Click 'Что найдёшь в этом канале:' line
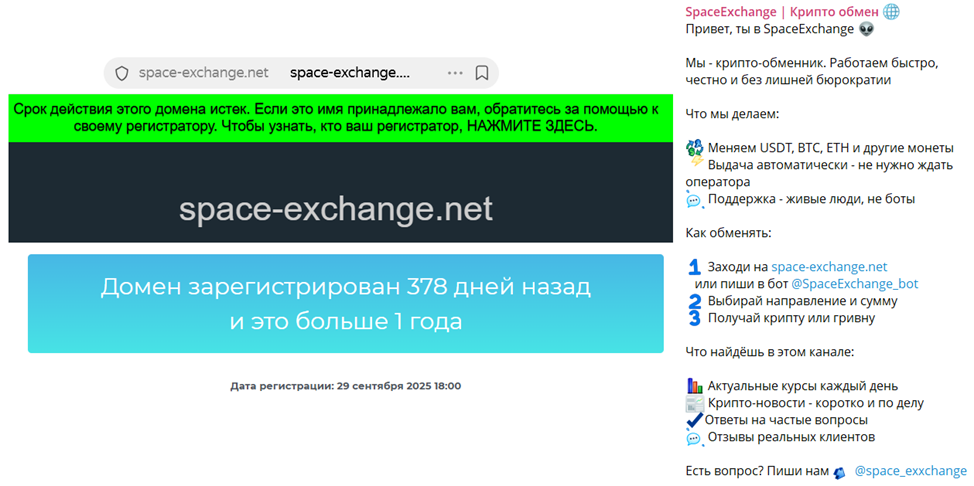Image resolution: width=974 pixels, height=486 pixels. click(770, 352)
